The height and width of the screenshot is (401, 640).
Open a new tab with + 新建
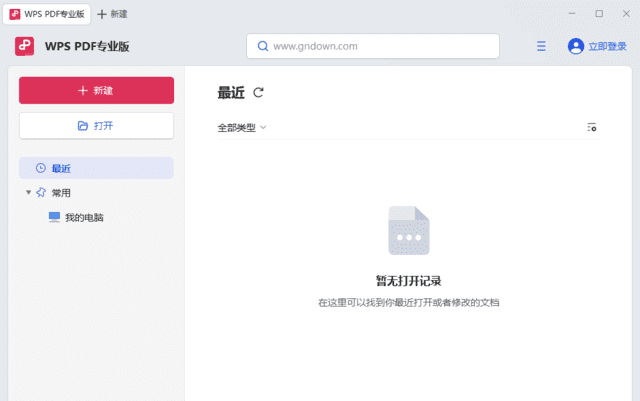coord(112,14)
